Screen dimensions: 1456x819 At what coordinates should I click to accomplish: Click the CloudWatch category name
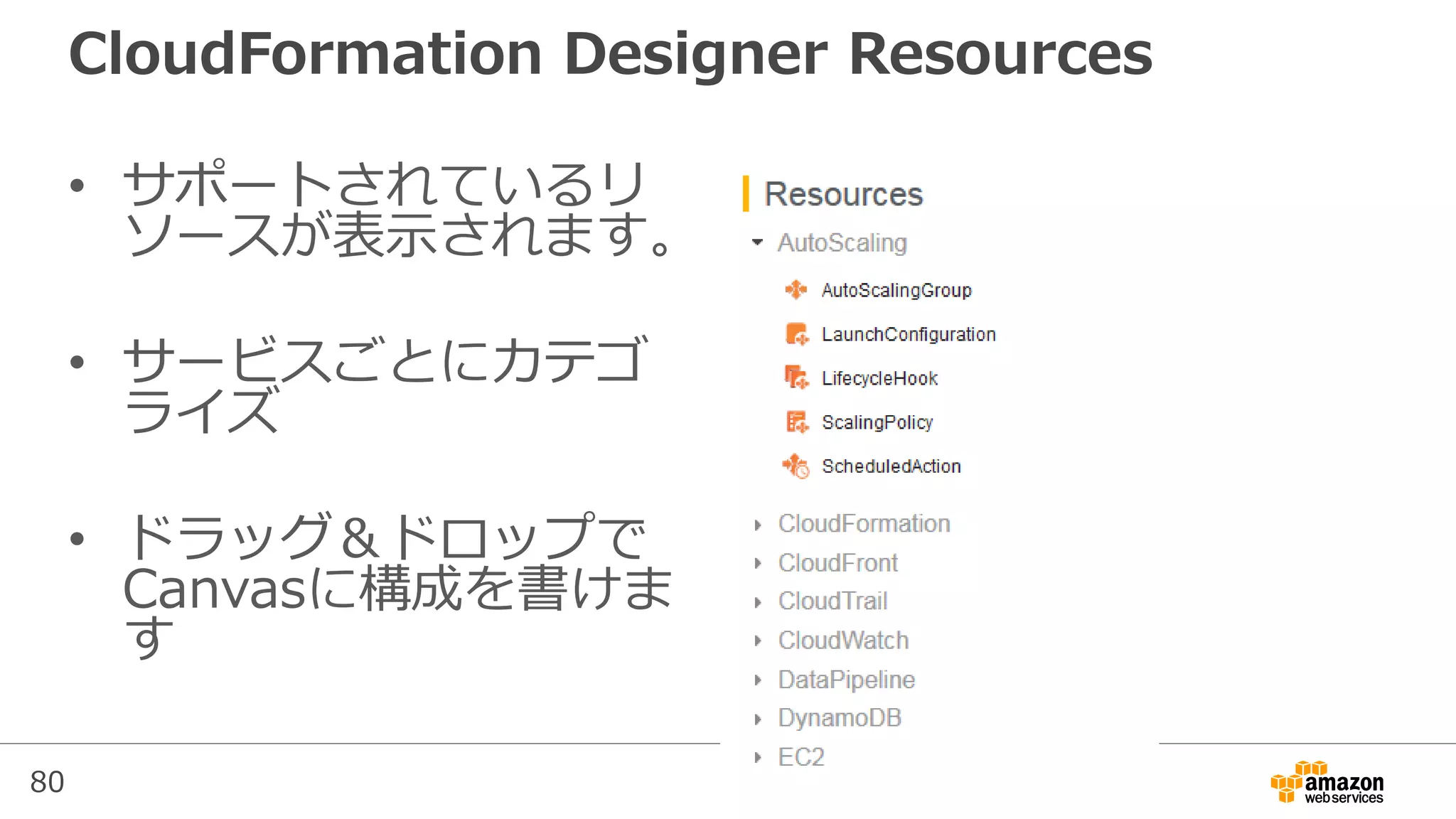click(844, 641)
